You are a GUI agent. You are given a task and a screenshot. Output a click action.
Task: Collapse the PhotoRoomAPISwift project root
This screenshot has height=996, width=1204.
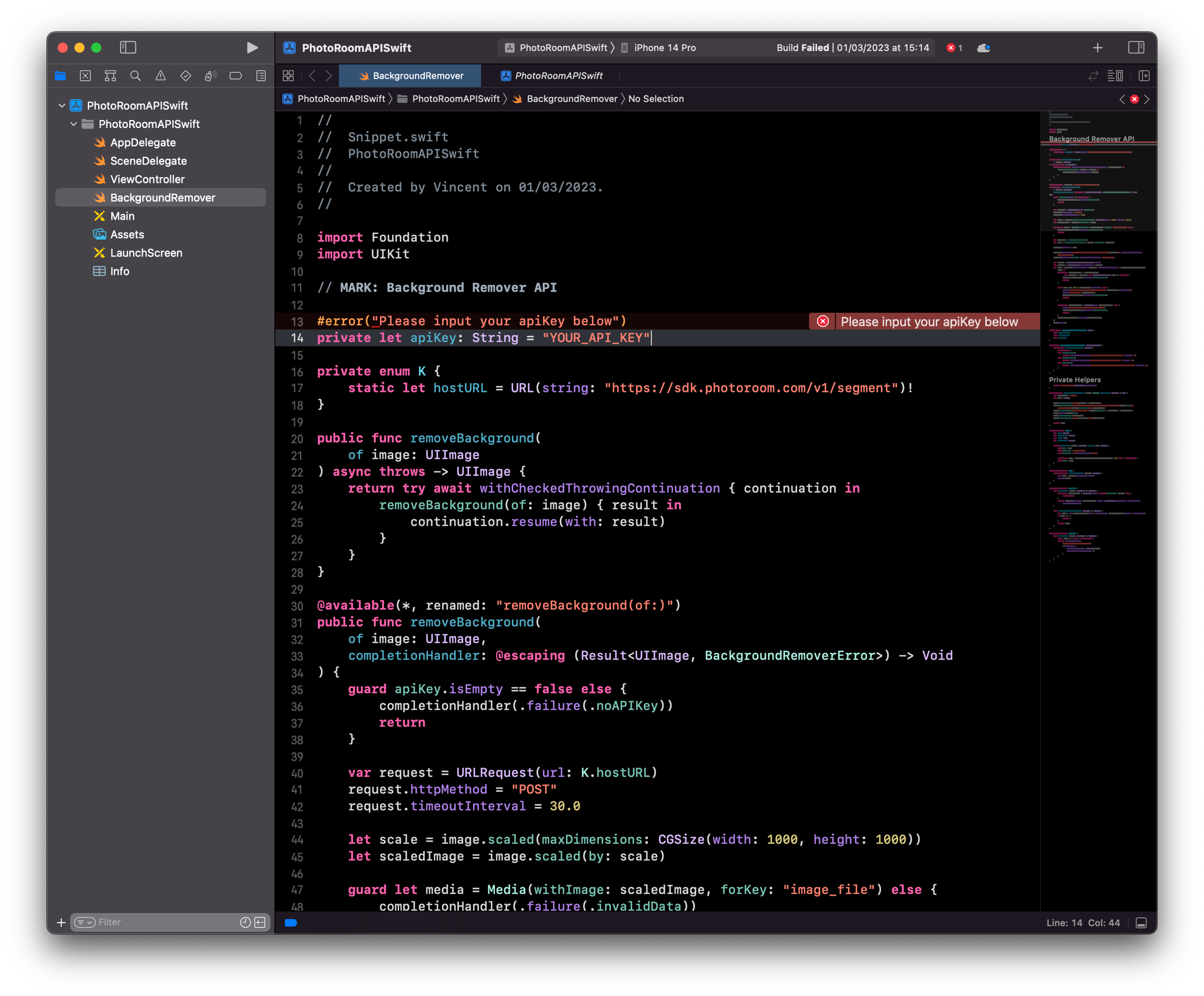(62, 106)
